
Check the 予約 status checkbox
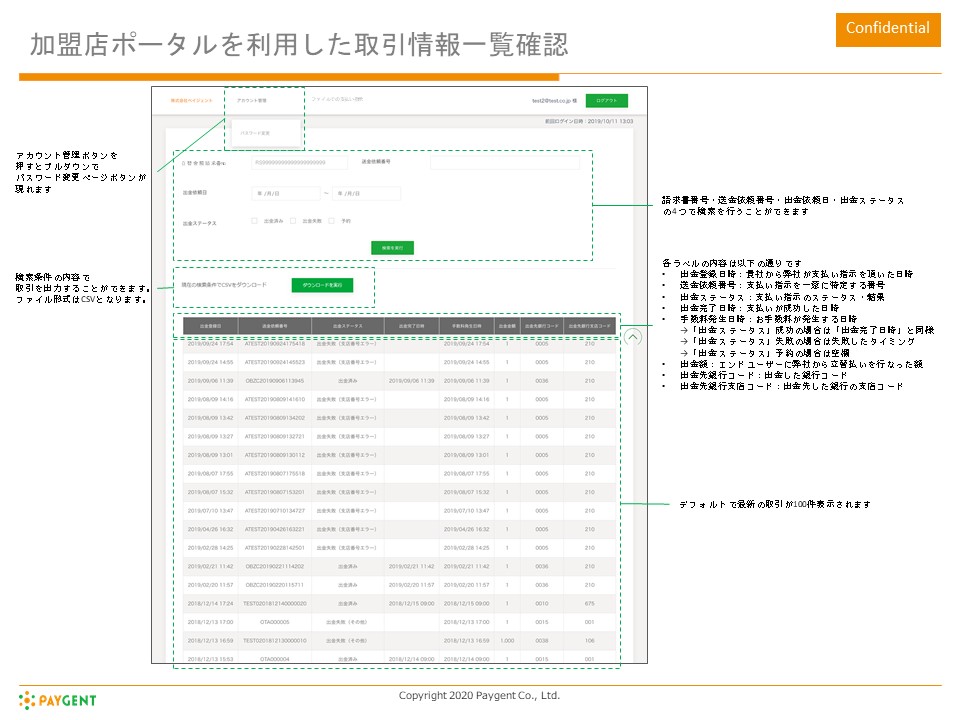[333, 221]
